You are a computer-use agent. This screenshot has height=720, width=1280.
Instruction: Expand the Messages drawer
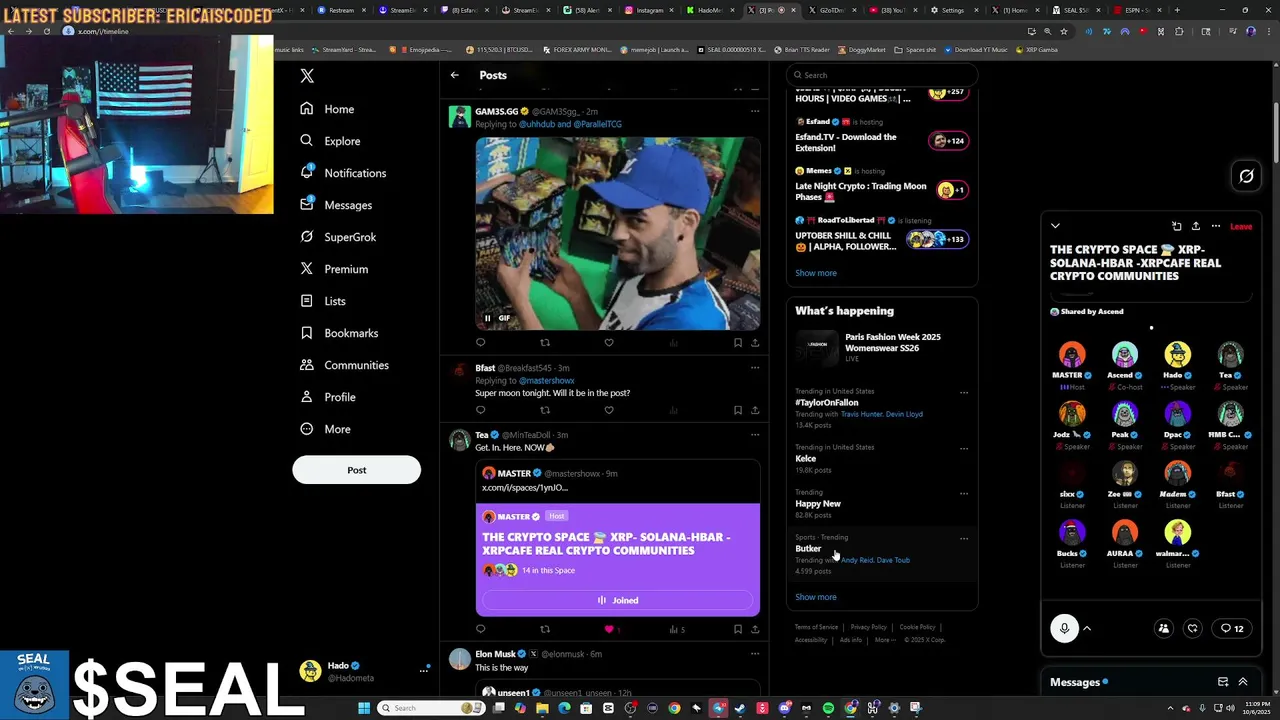[1243, 682]
